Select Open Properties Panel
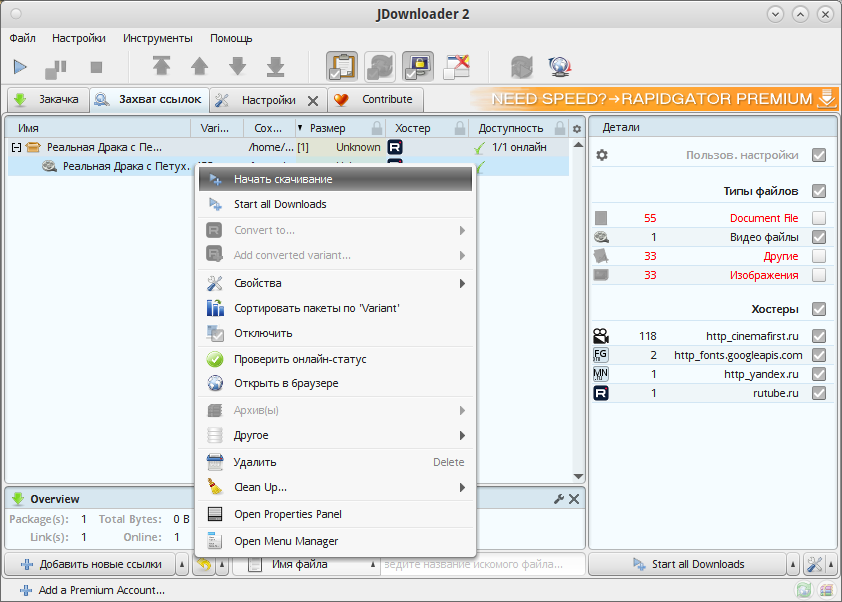Screen dimensions: 842x602 (x=335, y=514)
